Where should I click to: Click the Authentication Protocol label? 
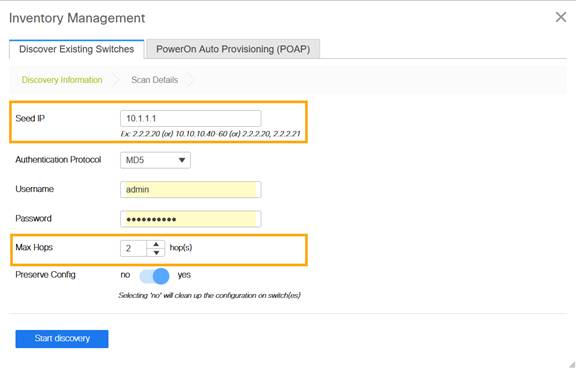(58, 160)
